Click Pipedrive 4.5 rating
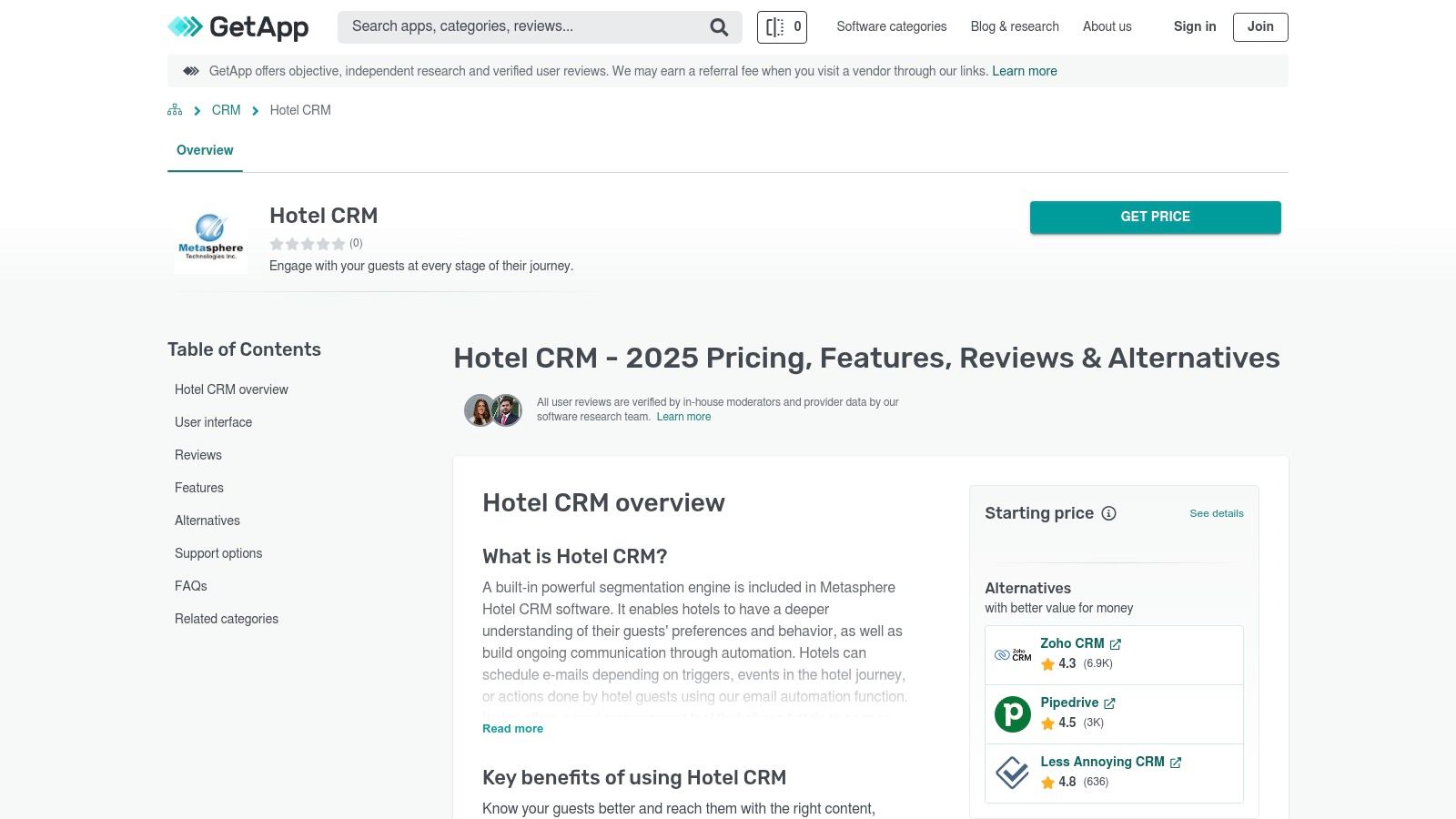This screenshot has width=1456, height=819. [1072, 723]
